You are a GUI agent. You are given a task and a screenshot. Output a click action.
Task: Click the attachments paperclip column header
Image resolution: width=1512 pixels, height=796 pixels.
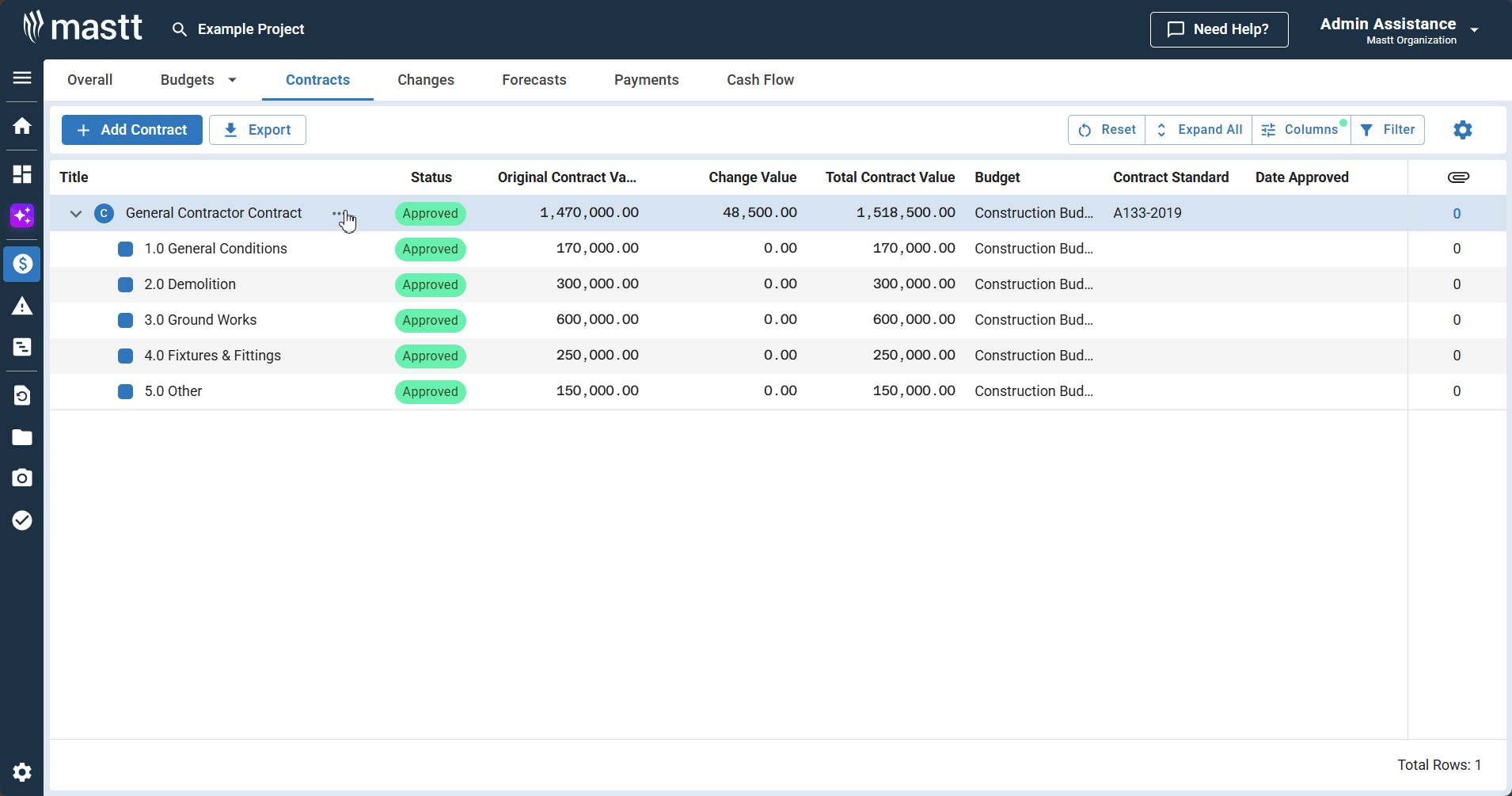1457,177
